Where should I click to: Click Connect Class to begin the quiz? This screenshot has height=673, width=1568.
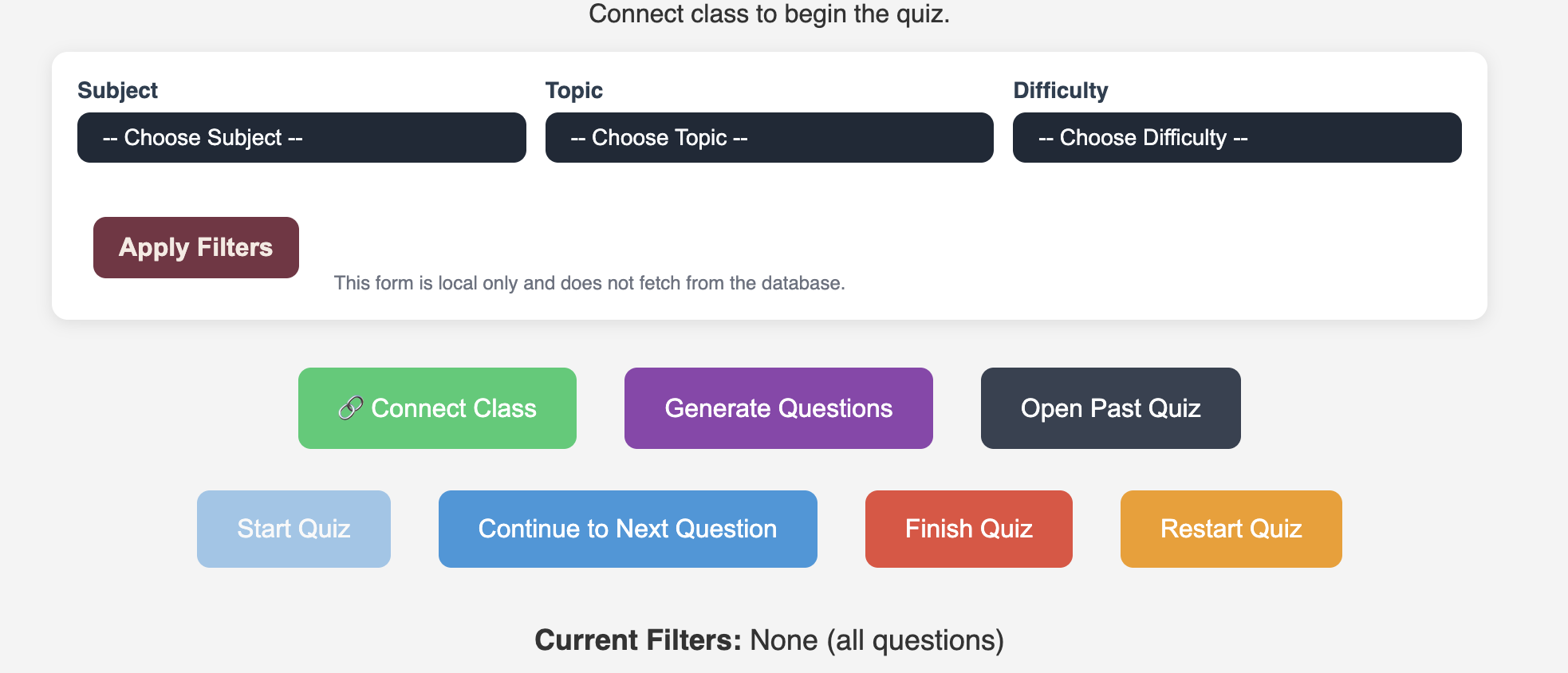pos(437,407)
